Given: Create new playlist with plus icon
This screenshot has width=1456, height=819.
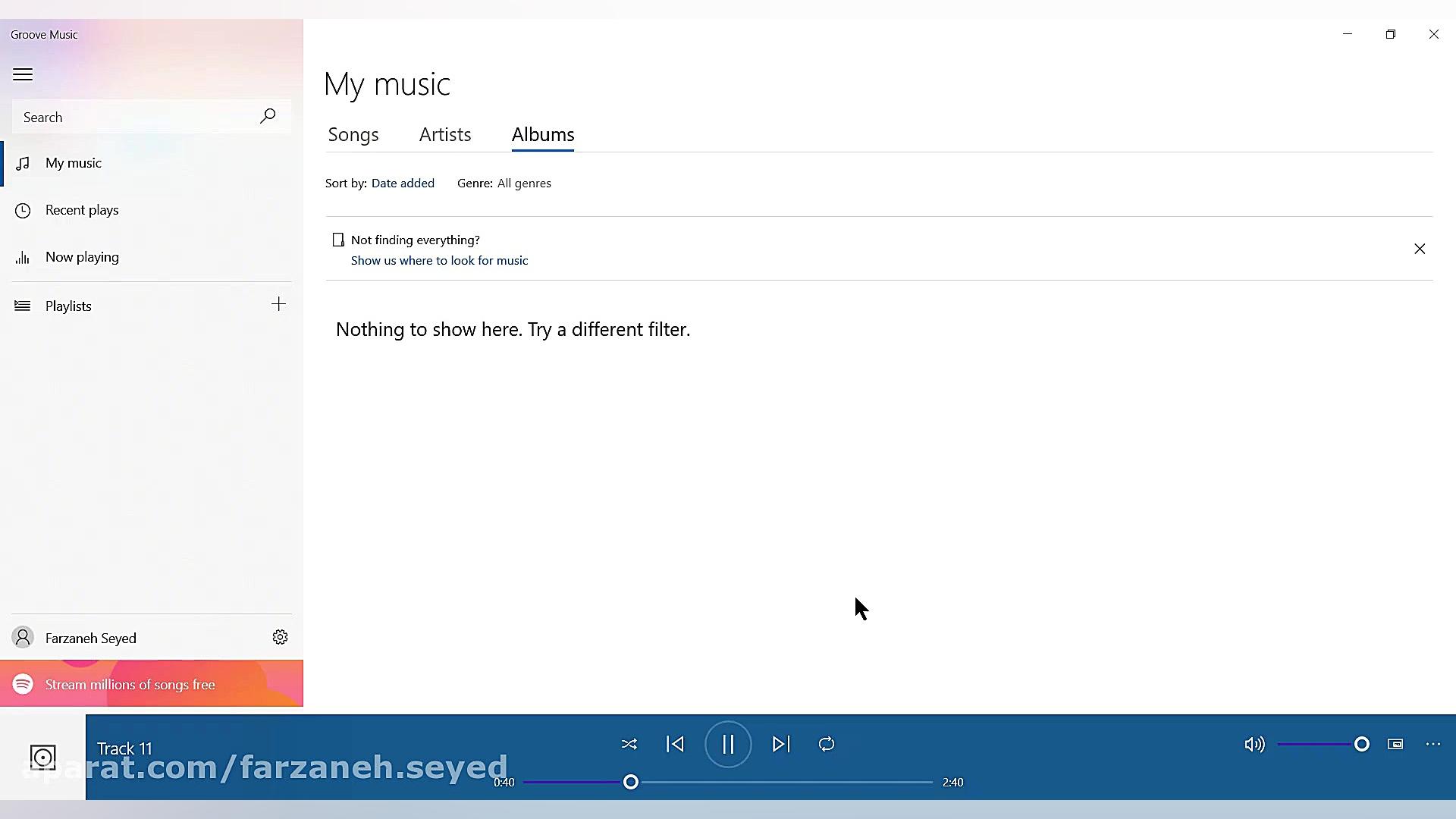Looking at the screenshot, I should (x=278, y=305).
